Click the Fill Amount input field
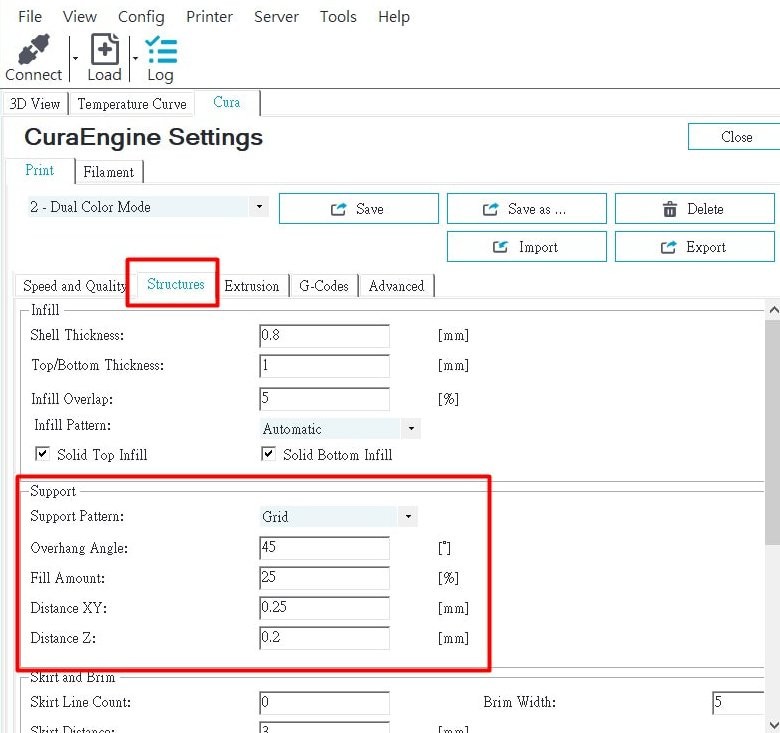 [x=324, y=578]
